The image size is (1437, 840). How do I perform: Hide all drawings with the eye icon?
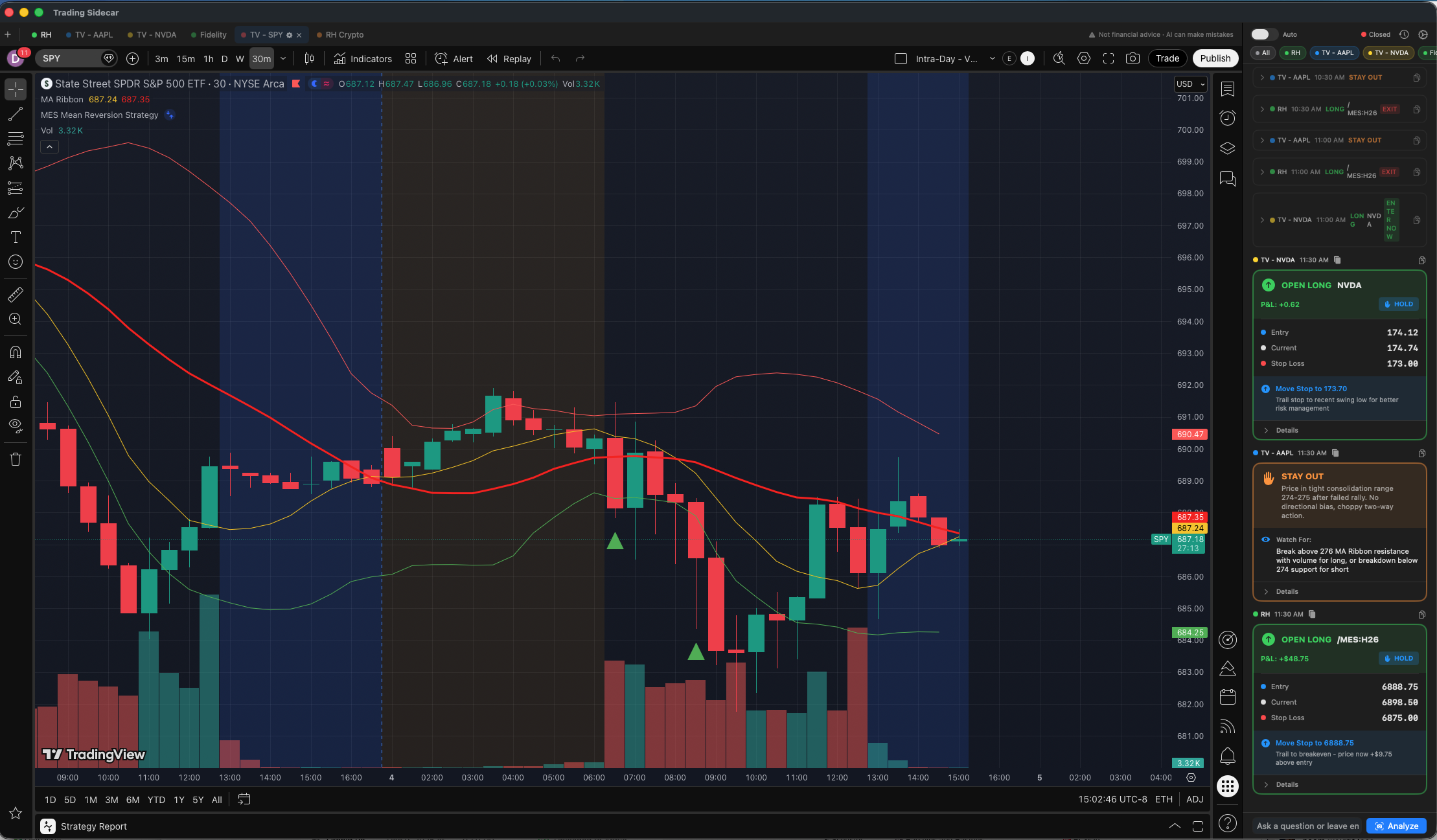[x=16, y=426]
